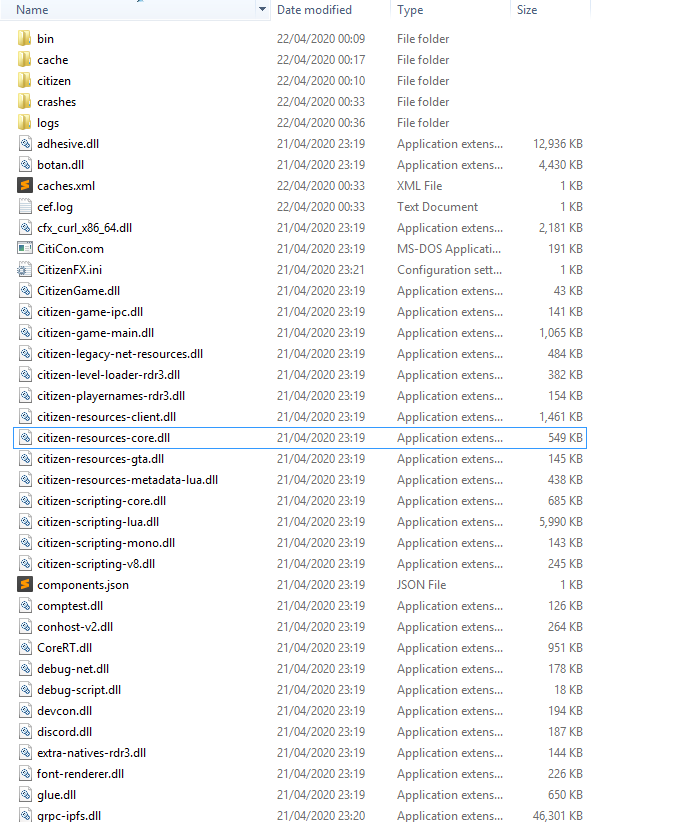682x824 pixels.
Task: Click the 21/04/2020 23:21 date cell
Action: (x=321, y=270)
